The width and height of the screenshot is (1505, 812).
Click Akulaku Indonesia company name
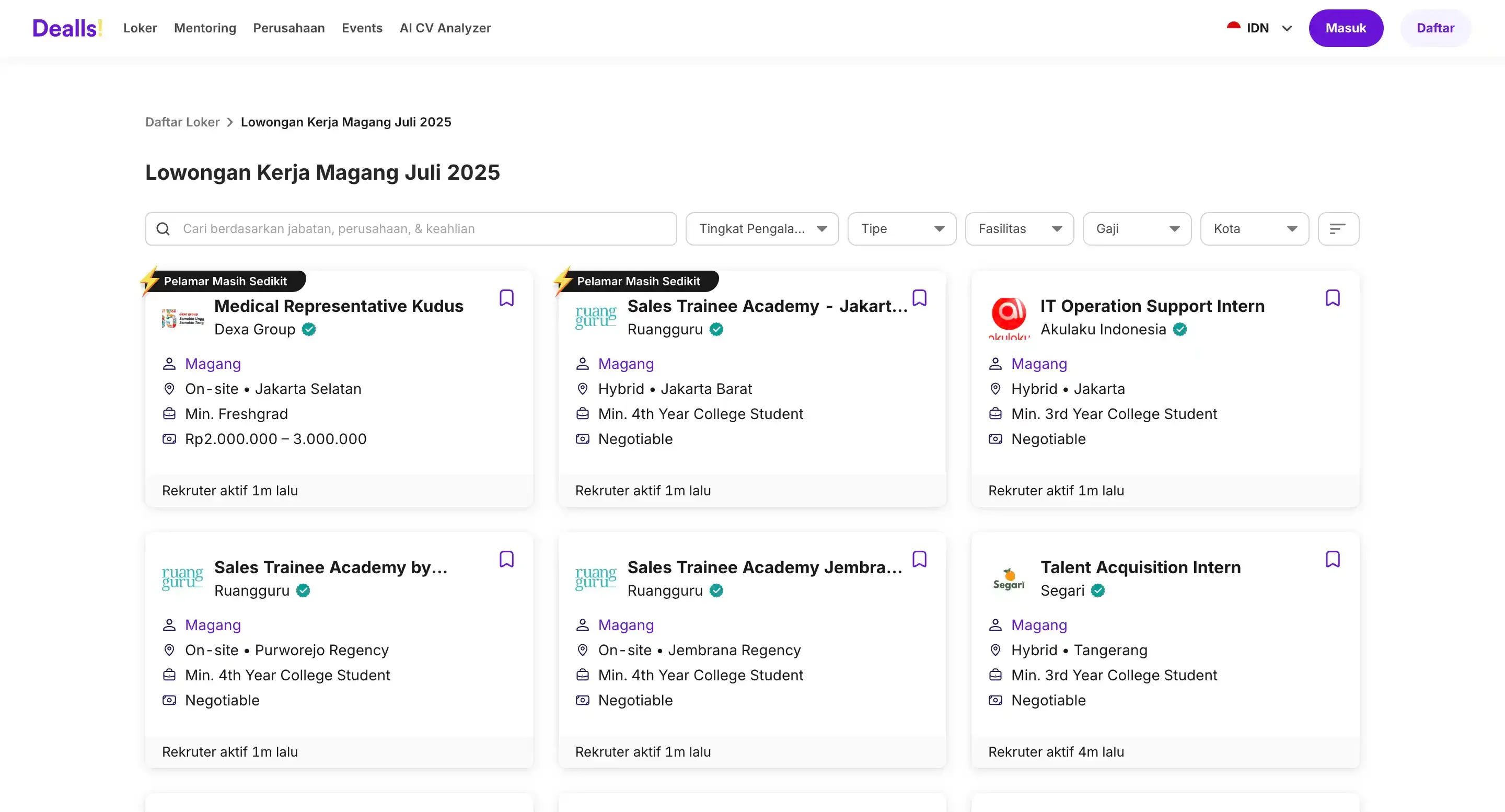[1103, 330]
